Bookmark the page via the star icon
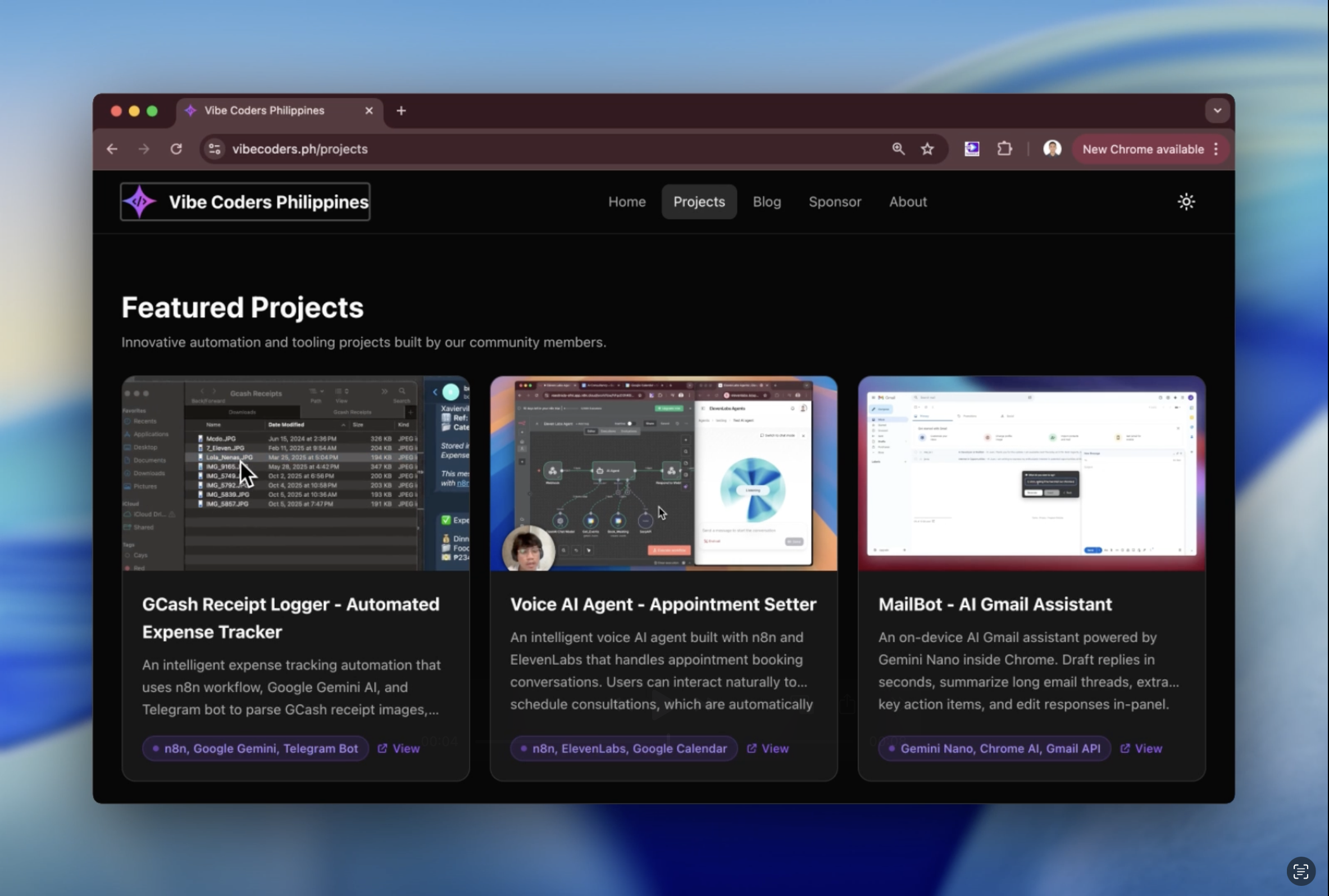The width and height of the screenshot is (1329, 896). point(927,149)
